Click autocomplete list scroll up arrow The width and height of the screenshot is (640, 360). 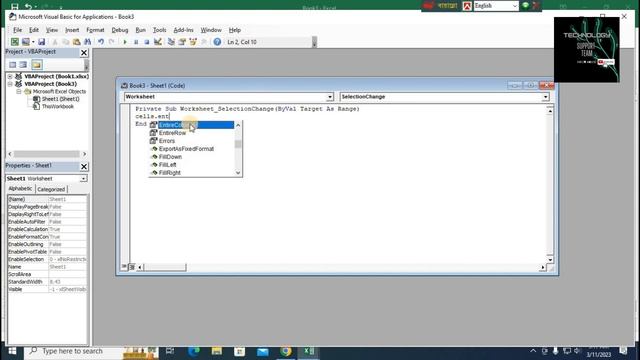click(x=238, y=125)
